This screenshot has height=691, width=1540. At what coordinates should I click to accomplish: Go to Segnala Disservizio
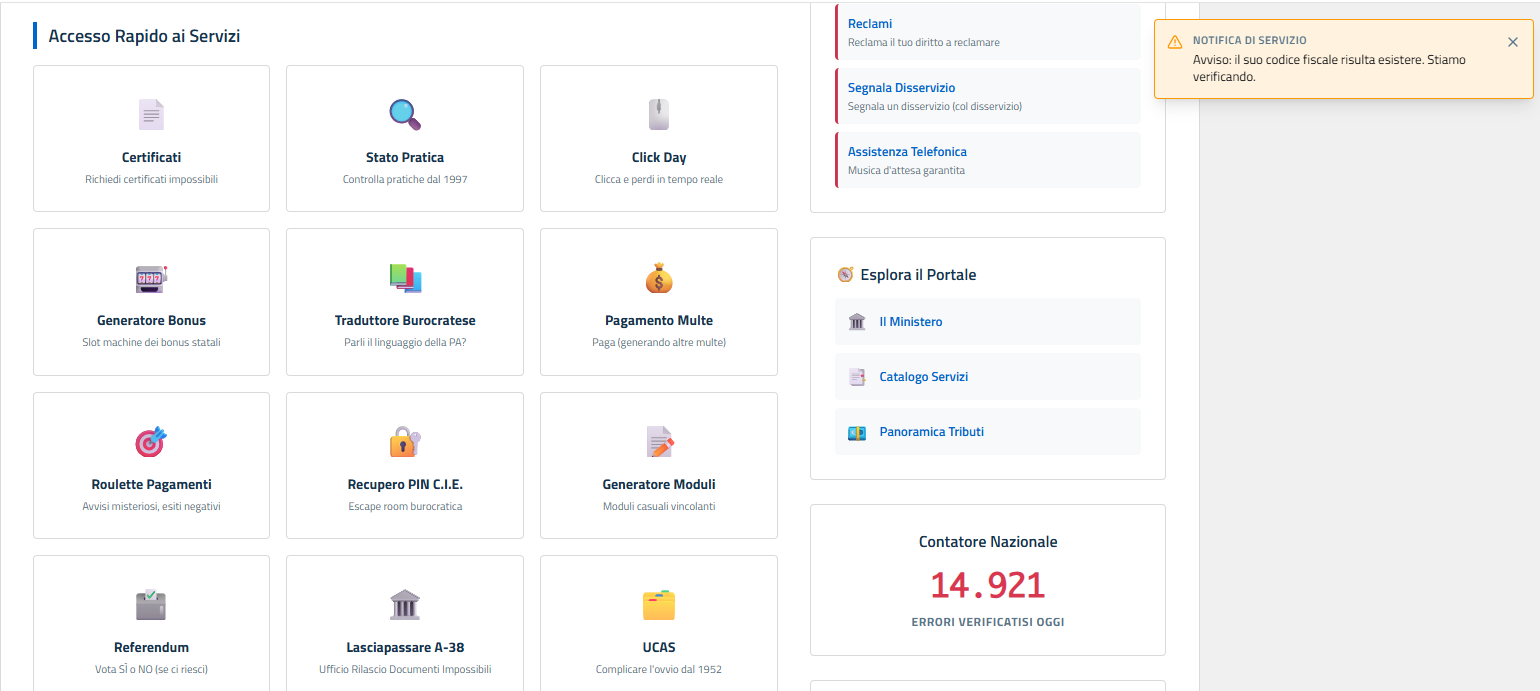tap(901, 88)
